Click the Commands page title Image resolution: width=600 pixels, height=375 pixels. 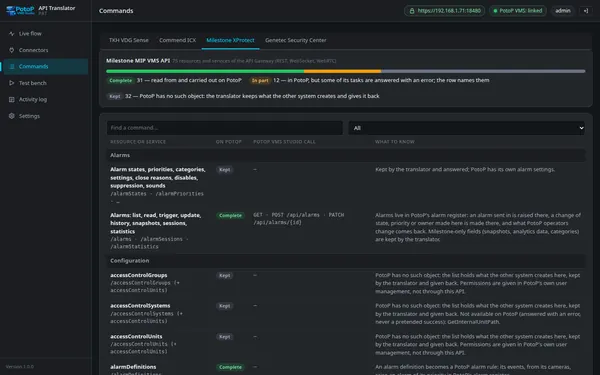116,11
